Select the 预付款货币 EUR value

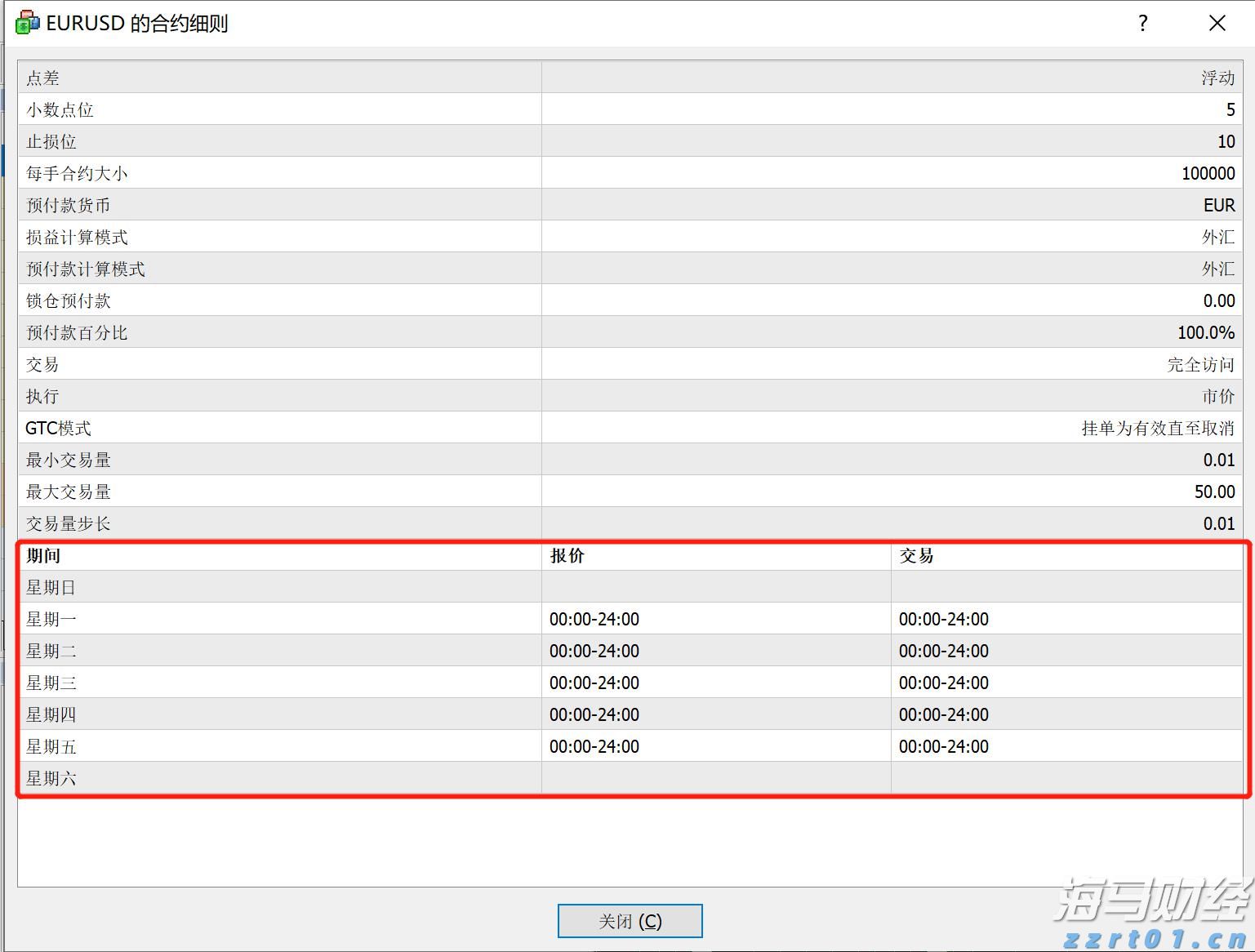pos(1217,205)
